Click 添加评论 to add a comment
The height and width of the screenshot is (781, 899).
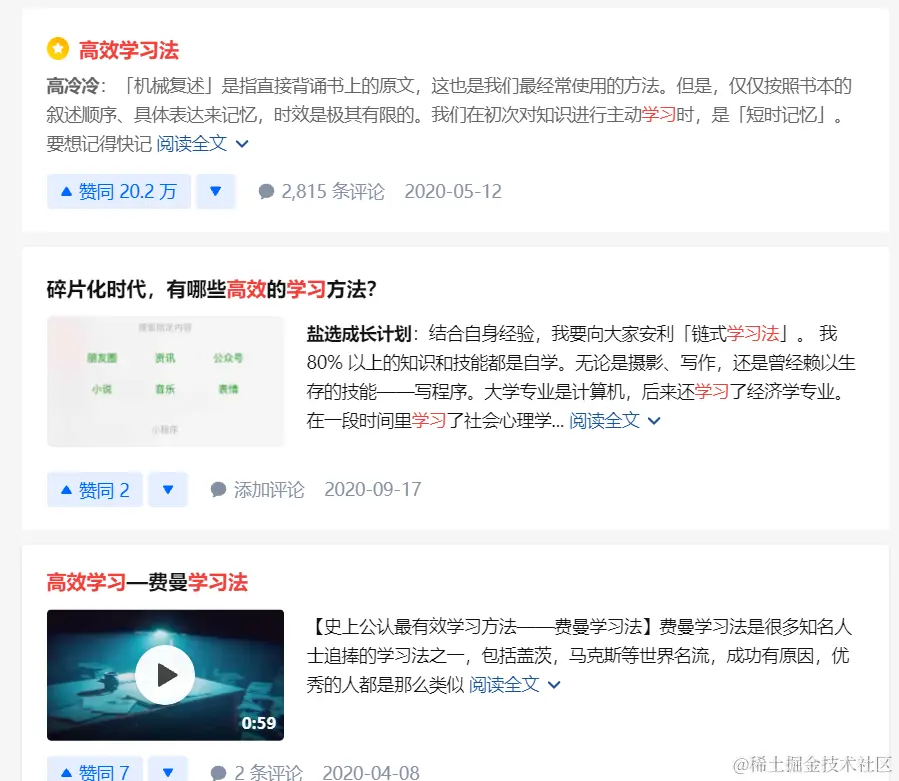tap(257, 490)
